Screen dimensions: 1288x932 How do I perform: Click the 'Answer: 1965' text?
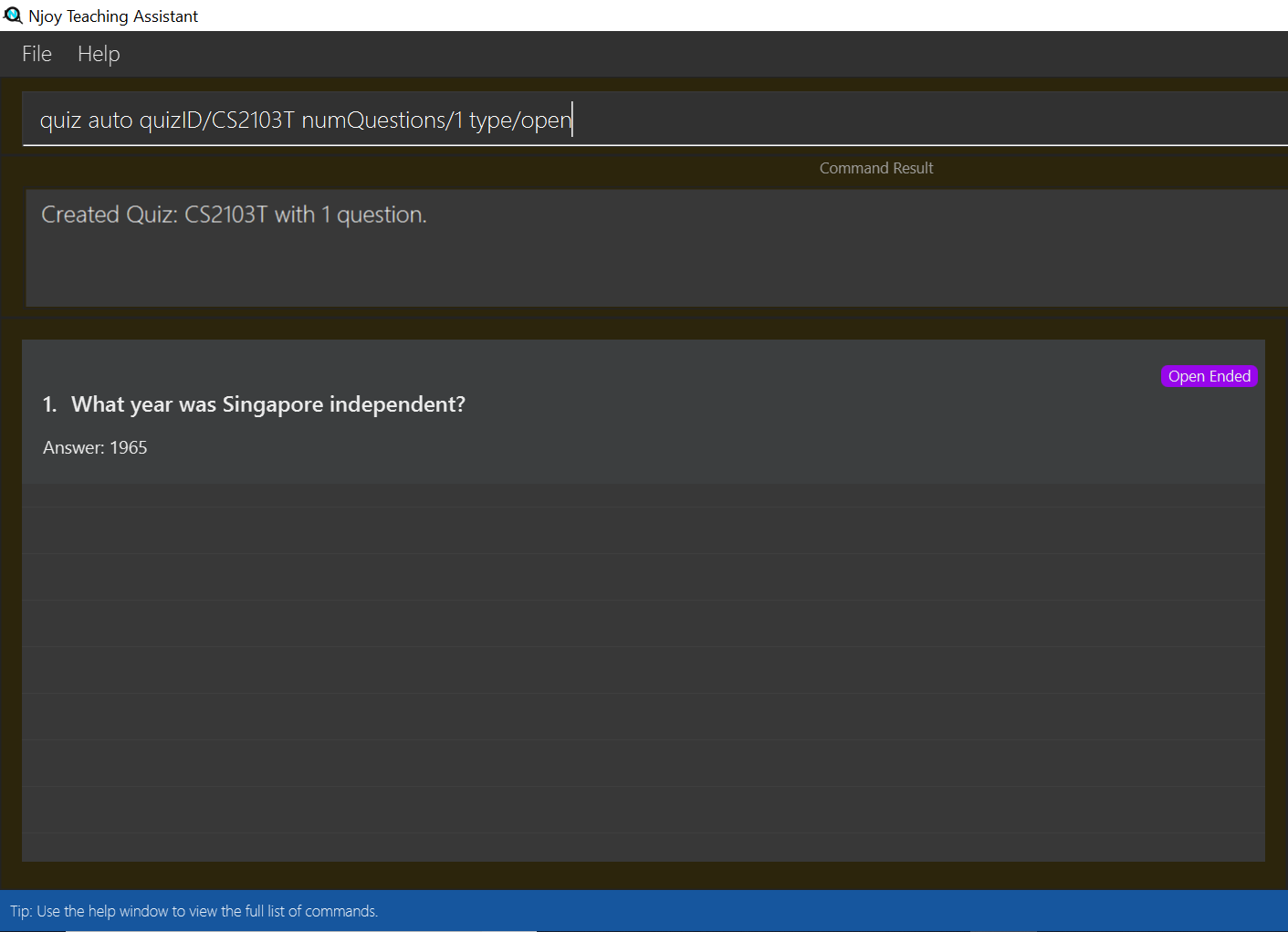[x=95, y=447]
